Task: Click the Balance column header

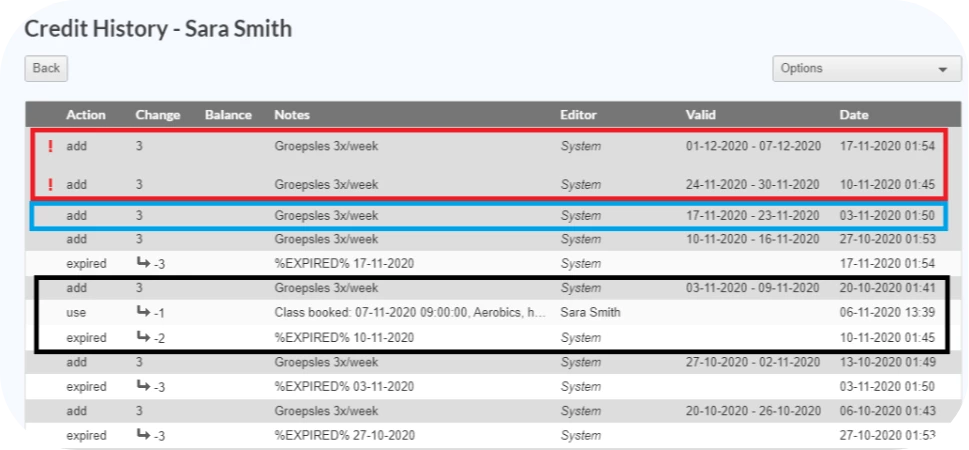Action: click(x=229, y=115)
